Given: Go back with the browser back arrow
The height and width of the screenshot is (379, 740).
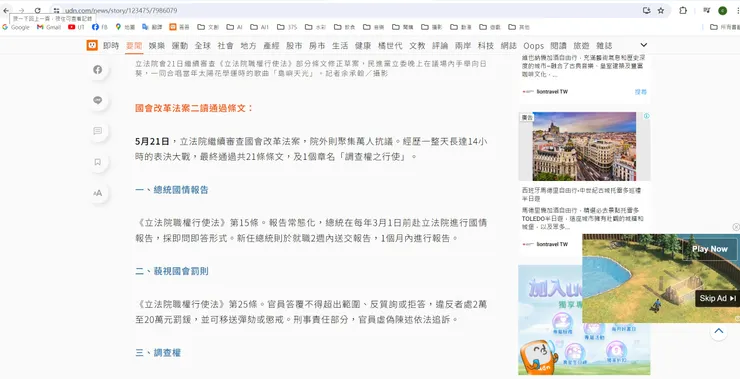Looking at the screenshot, I should pos(6,10).
